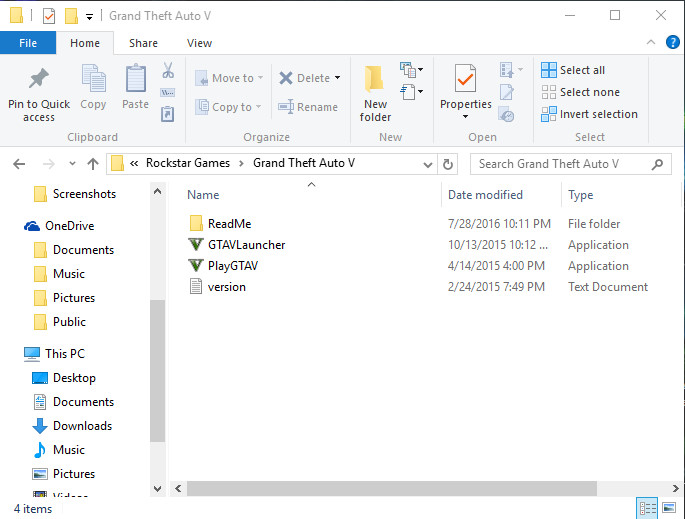Expand hidden path with double chevron
This screenshot has height=519, width=685.
click(x=134, y=163)
